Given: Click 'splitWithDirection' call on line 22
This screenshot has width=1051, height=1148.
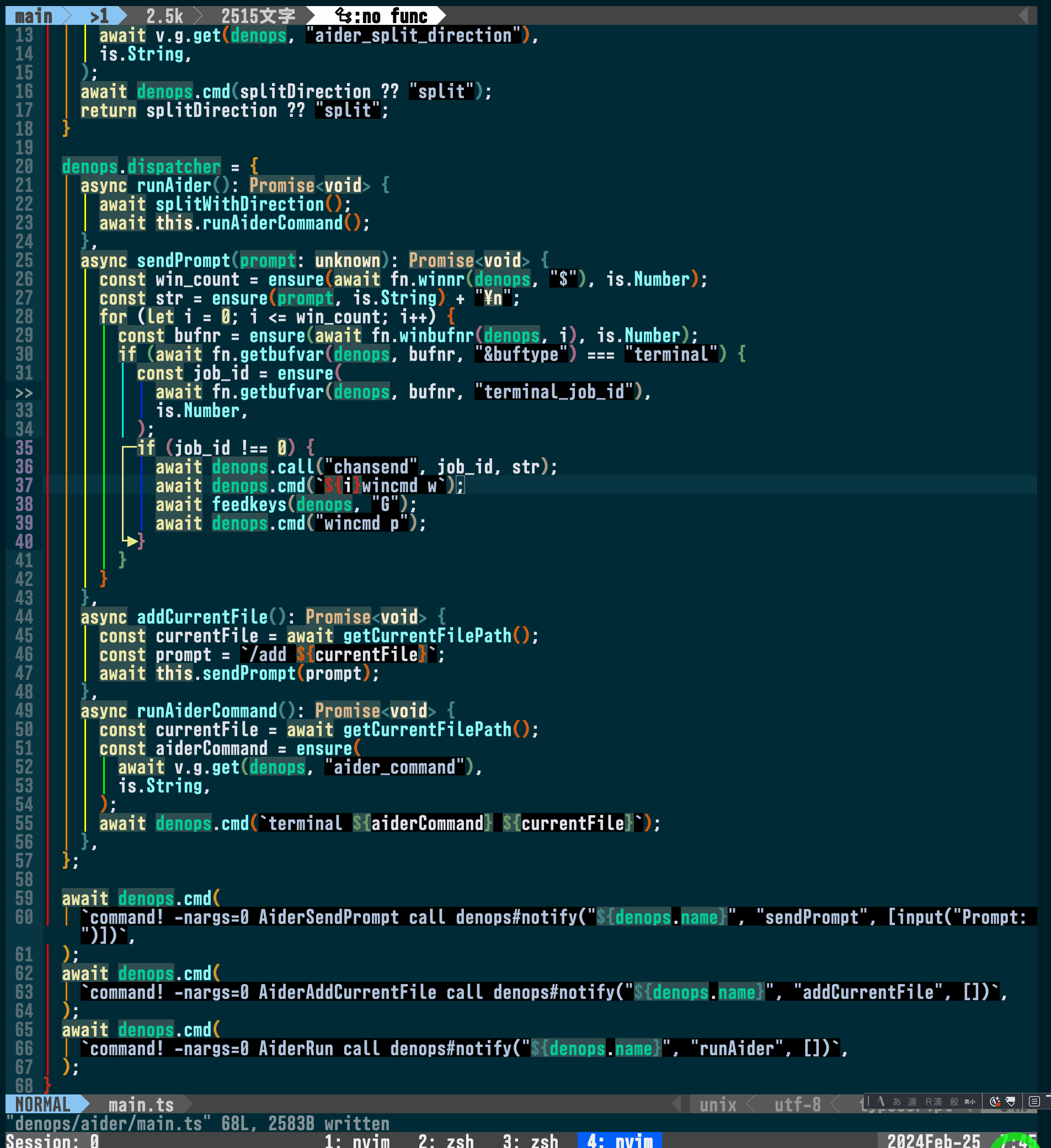Looking at the screenshot, I should click(239, 204).
